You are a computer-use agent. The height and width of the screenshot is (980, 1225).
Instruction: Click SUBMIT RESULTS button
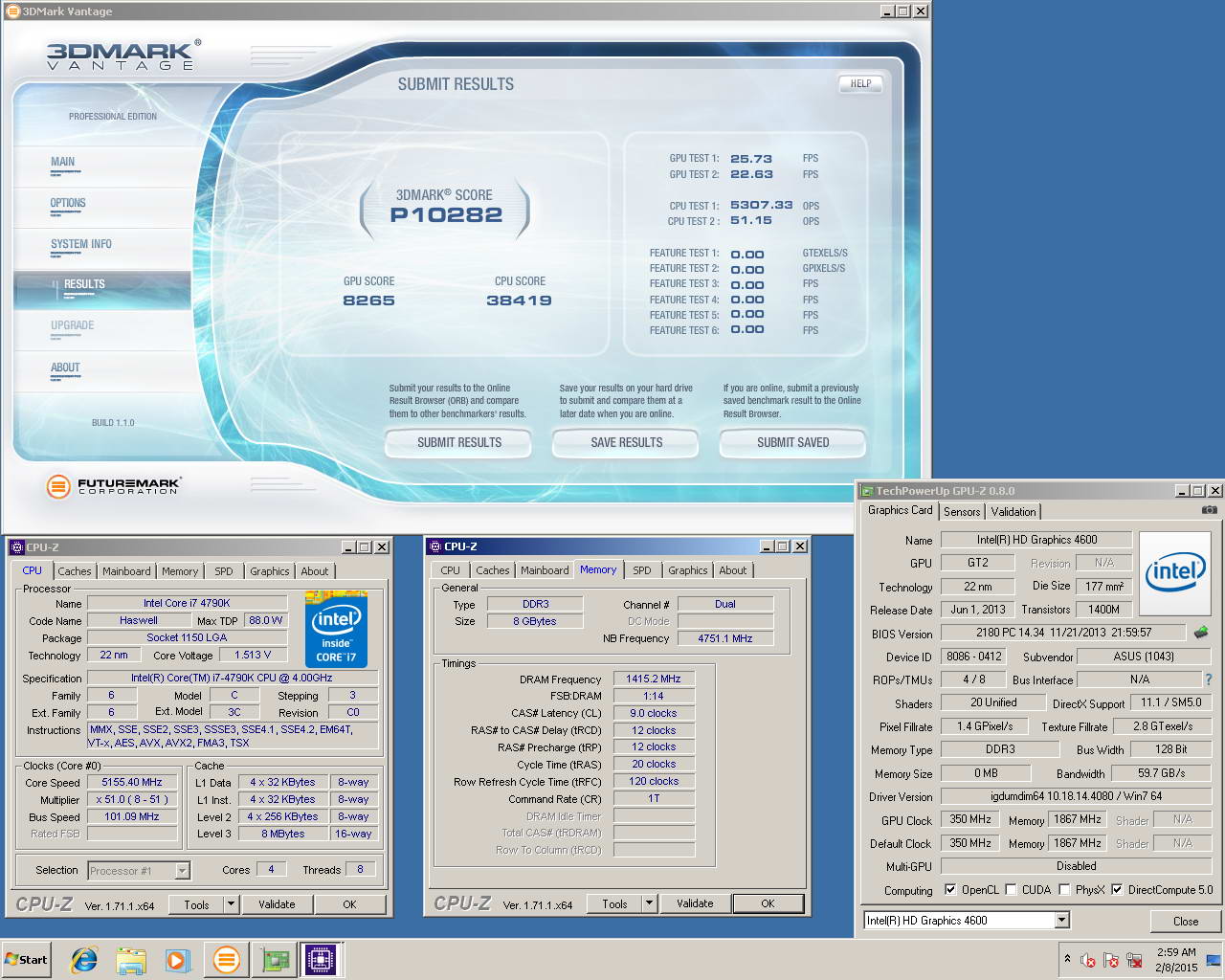[459, 442]
